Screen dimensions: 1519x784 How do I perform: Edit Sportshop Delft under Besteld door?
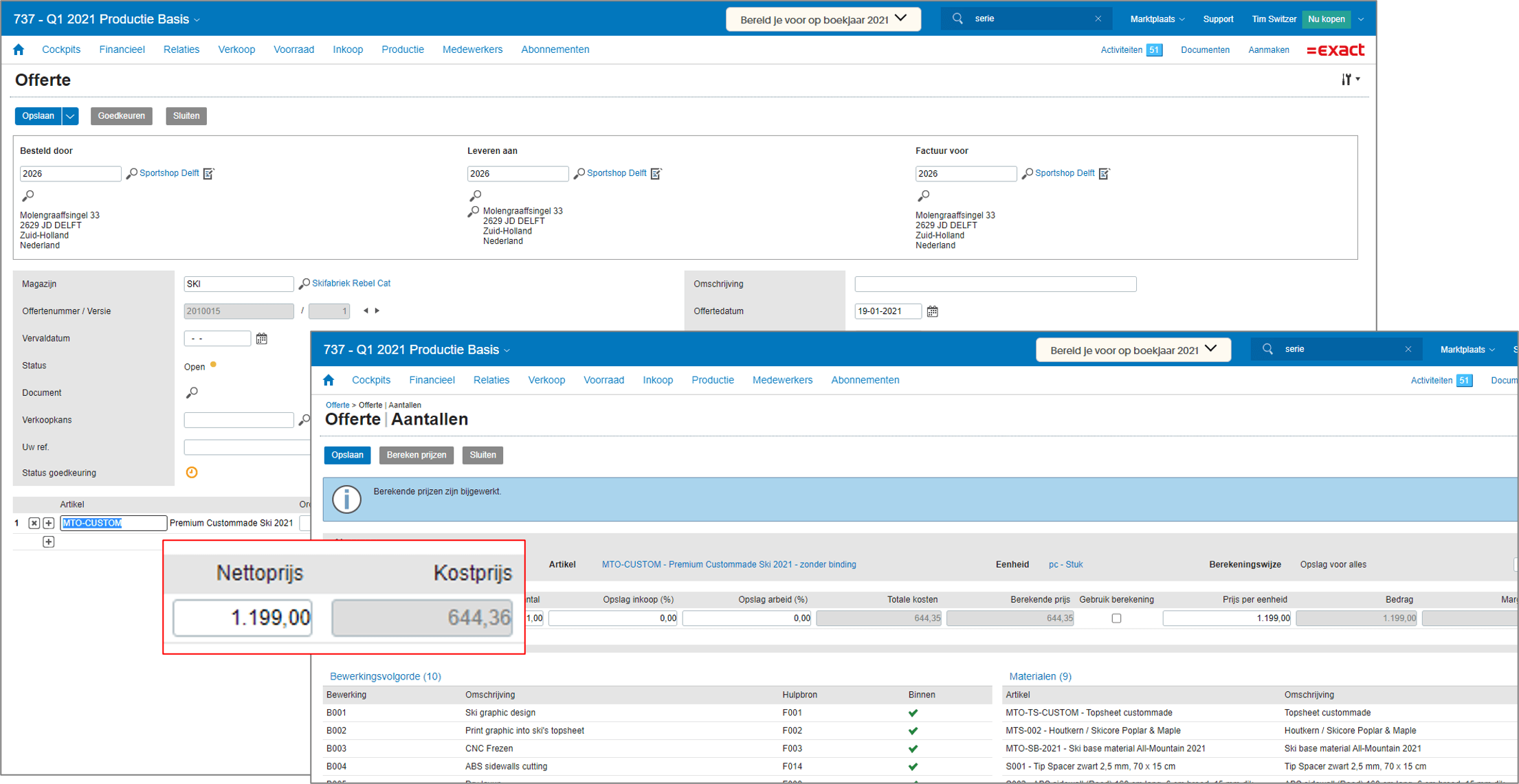tap(209, 174)
